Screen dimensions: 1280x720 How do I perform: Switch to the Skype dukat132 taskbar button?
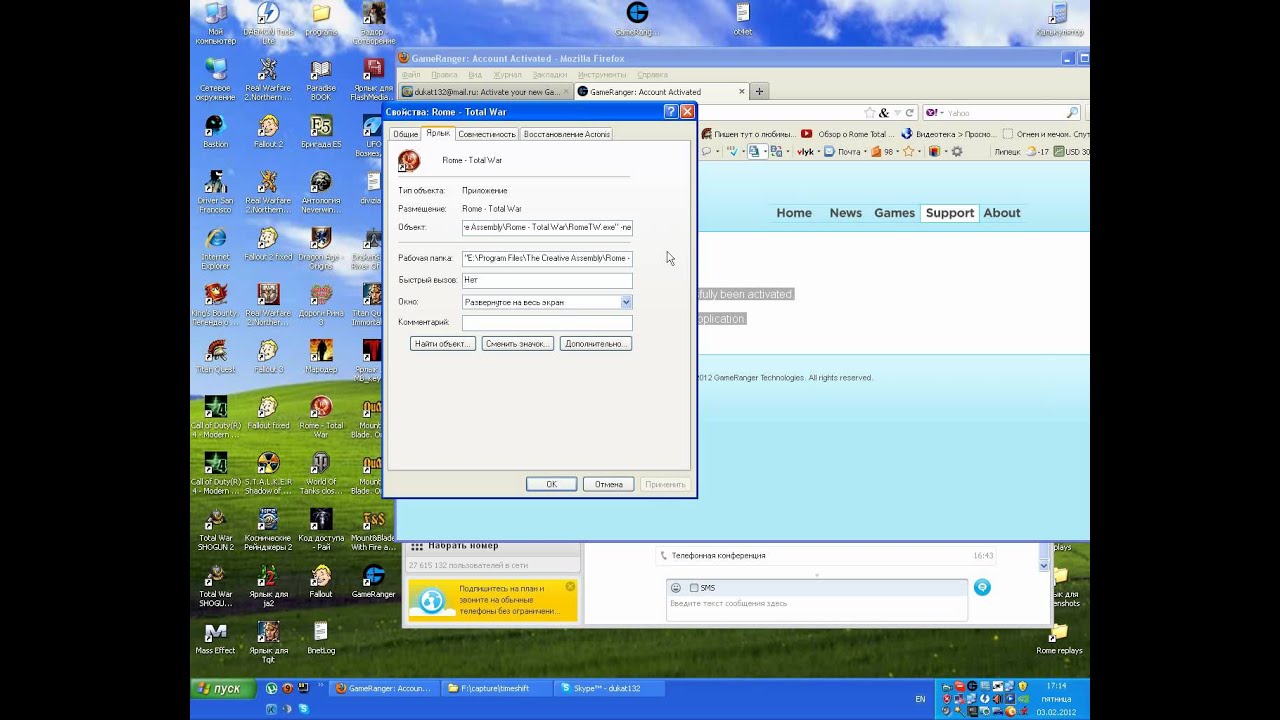pos(610,688)
